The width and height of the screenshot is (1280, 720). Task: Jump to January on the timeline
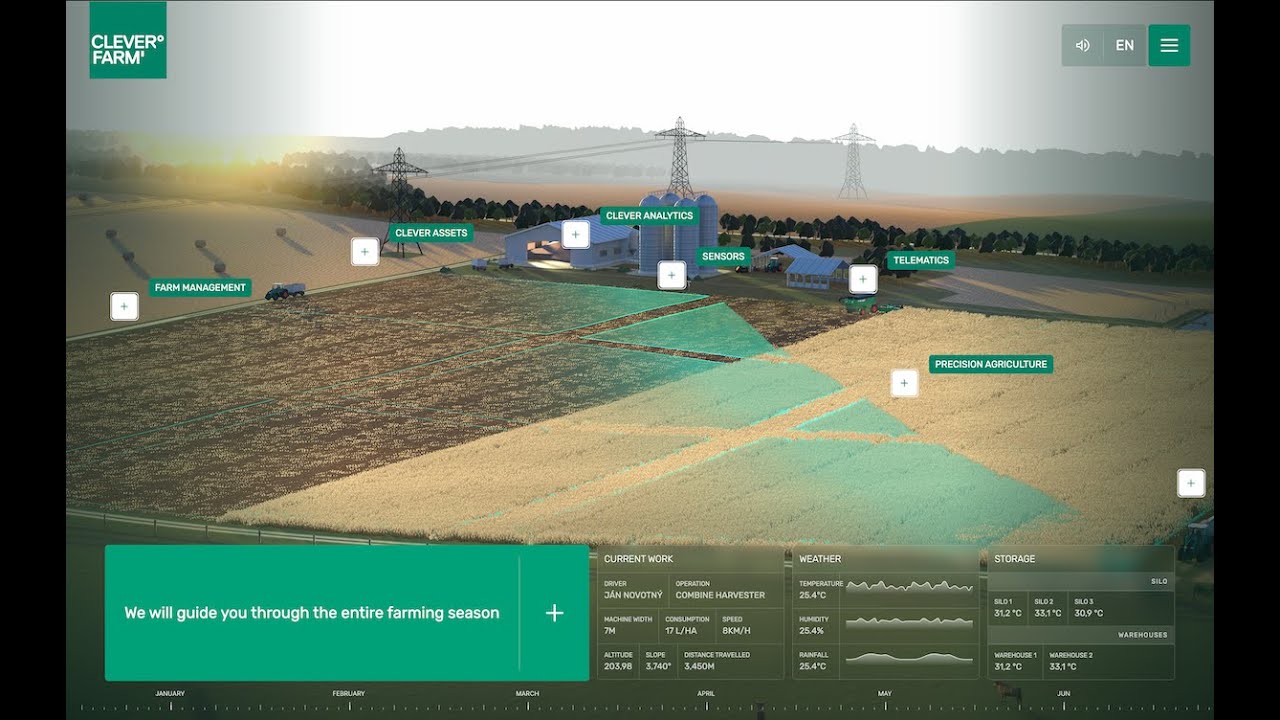point(170,693)
